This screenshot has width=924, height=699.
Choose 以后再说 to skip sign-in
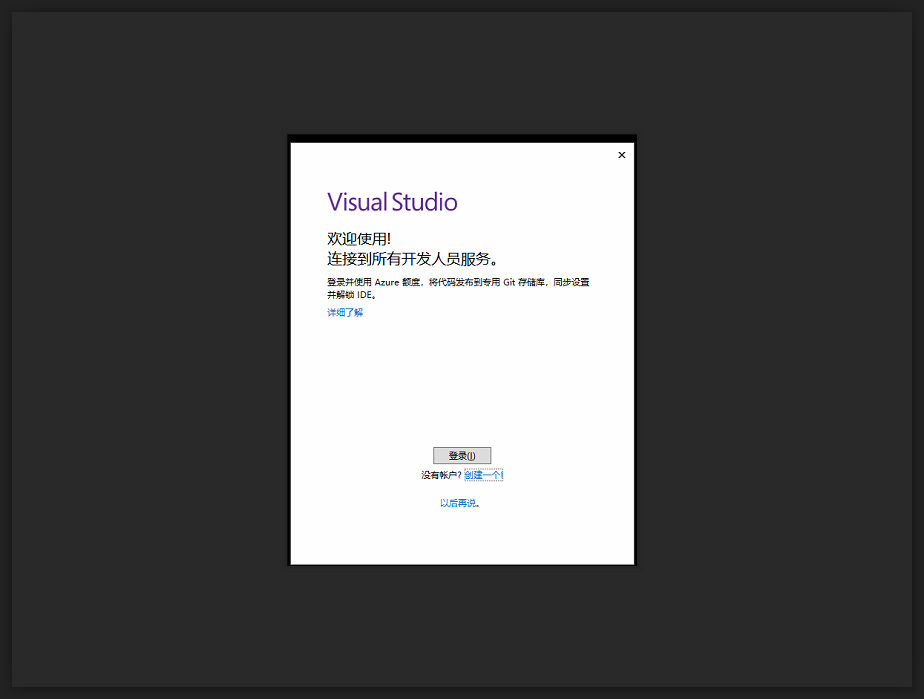point(460,503)
